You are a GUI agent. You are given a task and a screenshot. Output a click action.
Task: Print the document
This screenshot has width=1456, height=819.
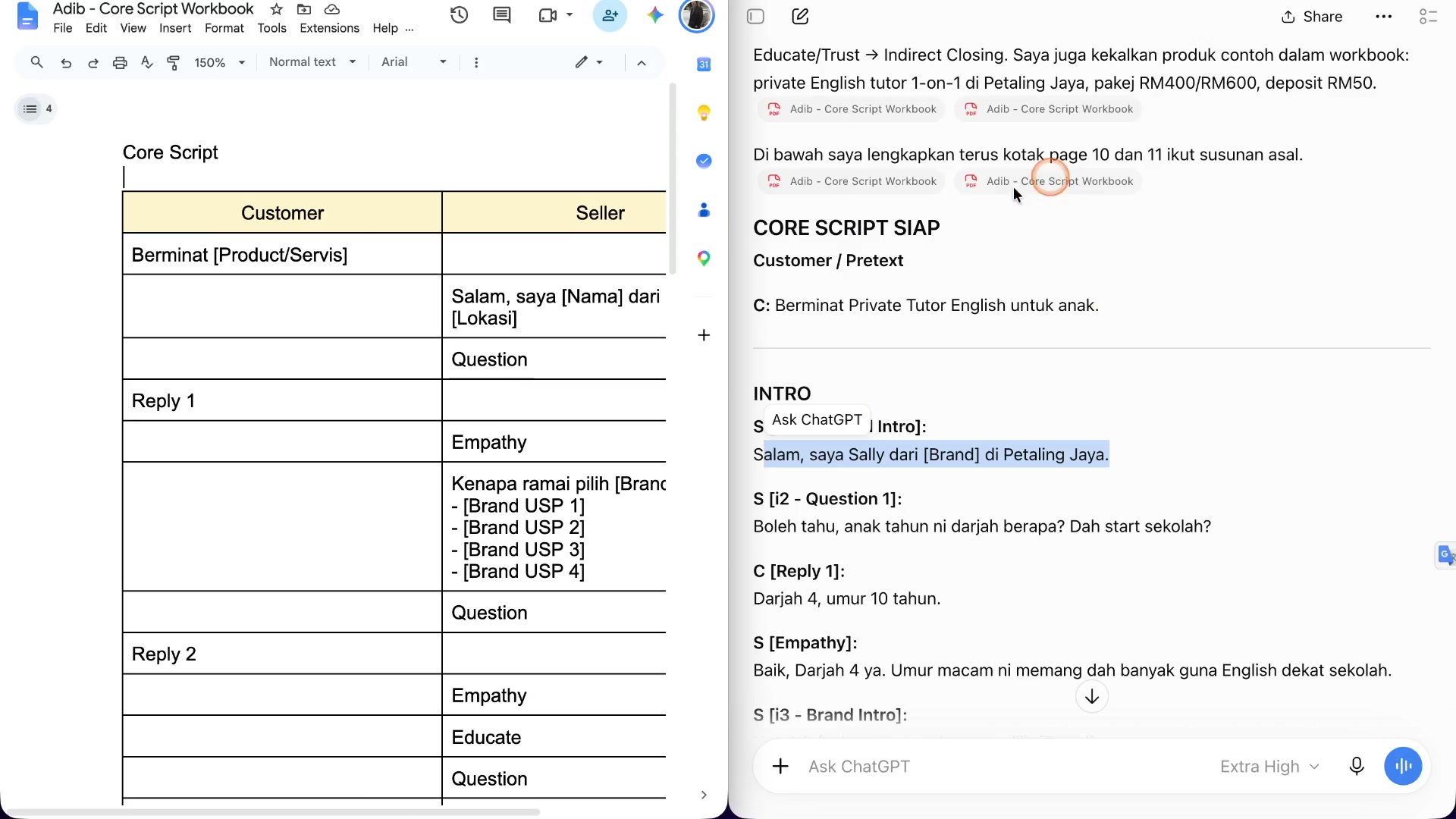(x=120, y=62)
